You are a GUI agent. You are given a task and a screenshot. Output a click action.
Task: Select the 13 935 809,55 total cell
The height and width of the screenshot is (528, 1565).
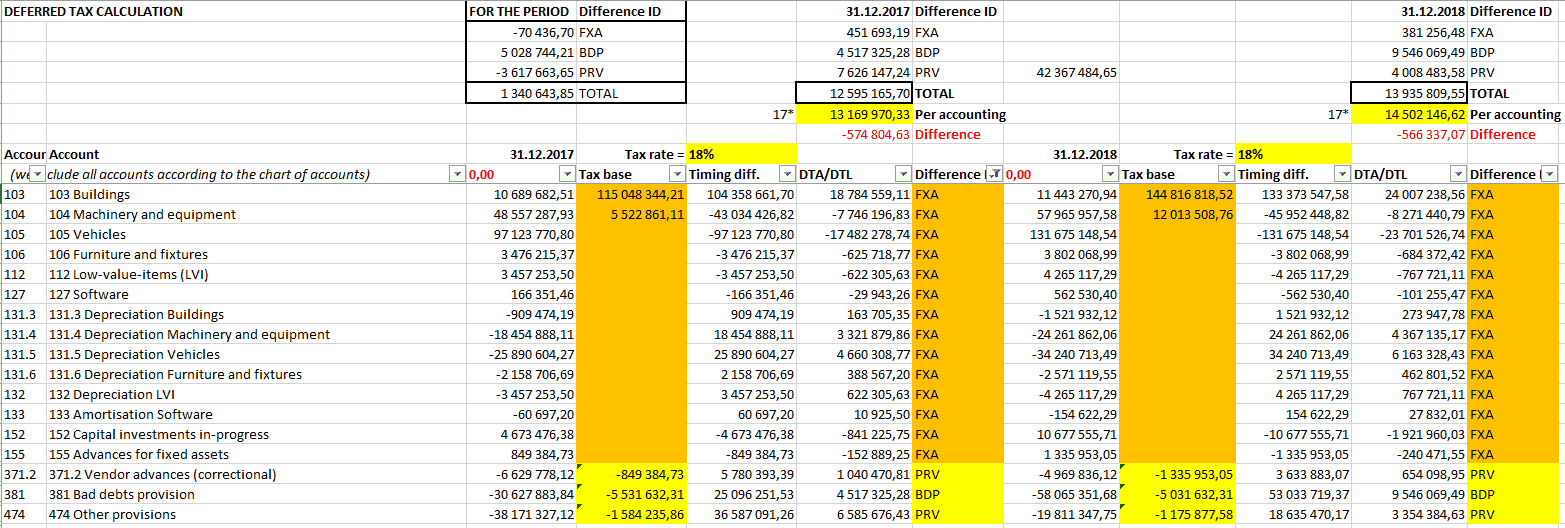pos(1409,93)
